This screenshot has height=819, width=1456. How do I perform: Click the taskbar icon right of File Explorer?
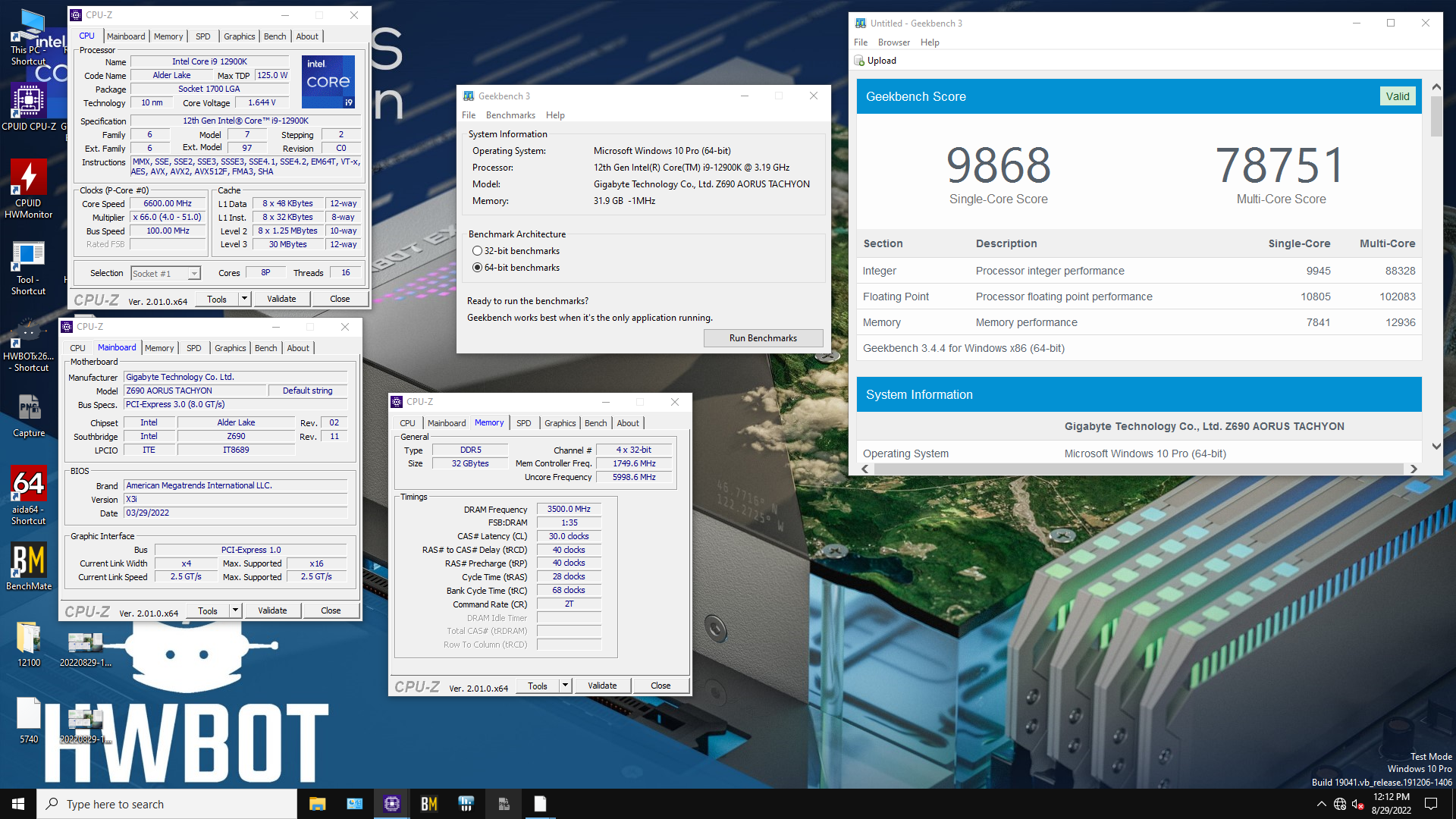pyautogui.click(x=355, y=804)
